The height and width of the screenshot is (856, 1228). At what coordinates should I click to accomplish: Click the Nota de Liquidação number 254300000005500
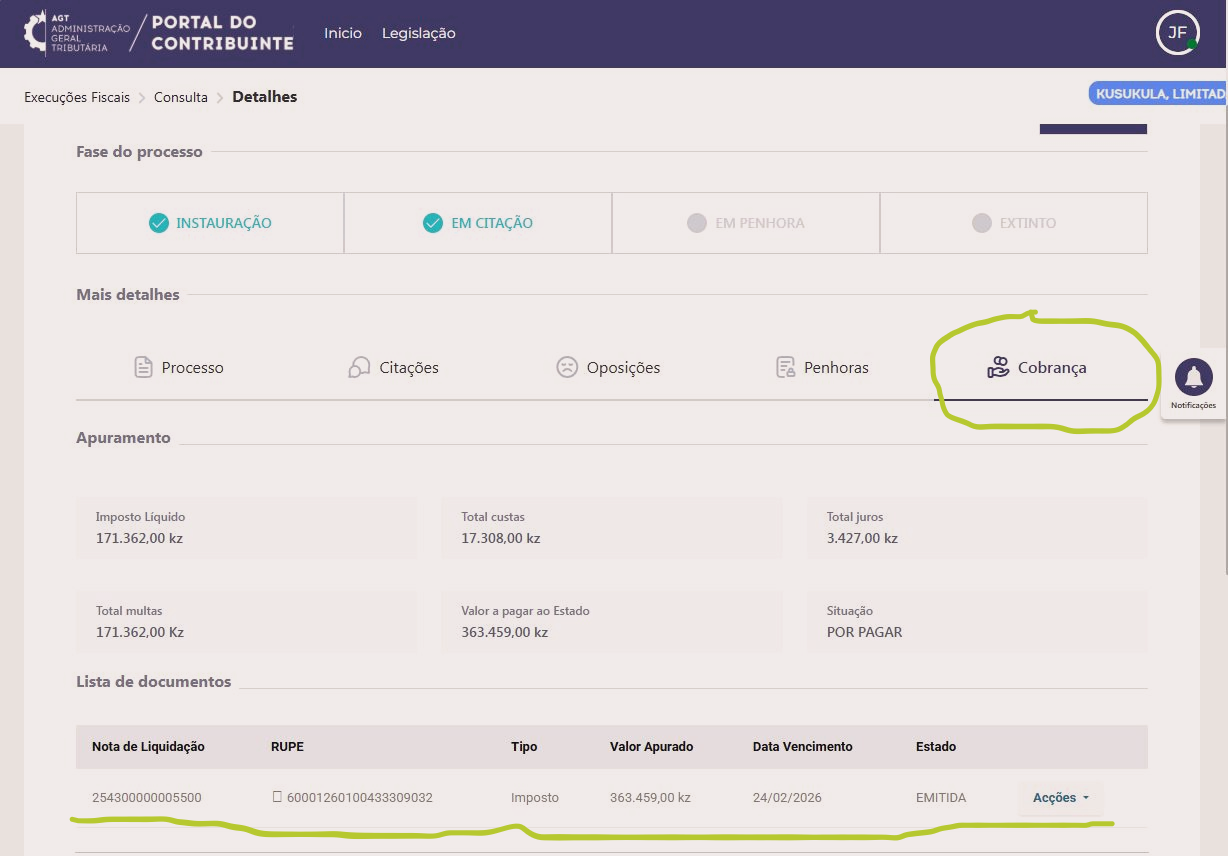coord(147,797)
